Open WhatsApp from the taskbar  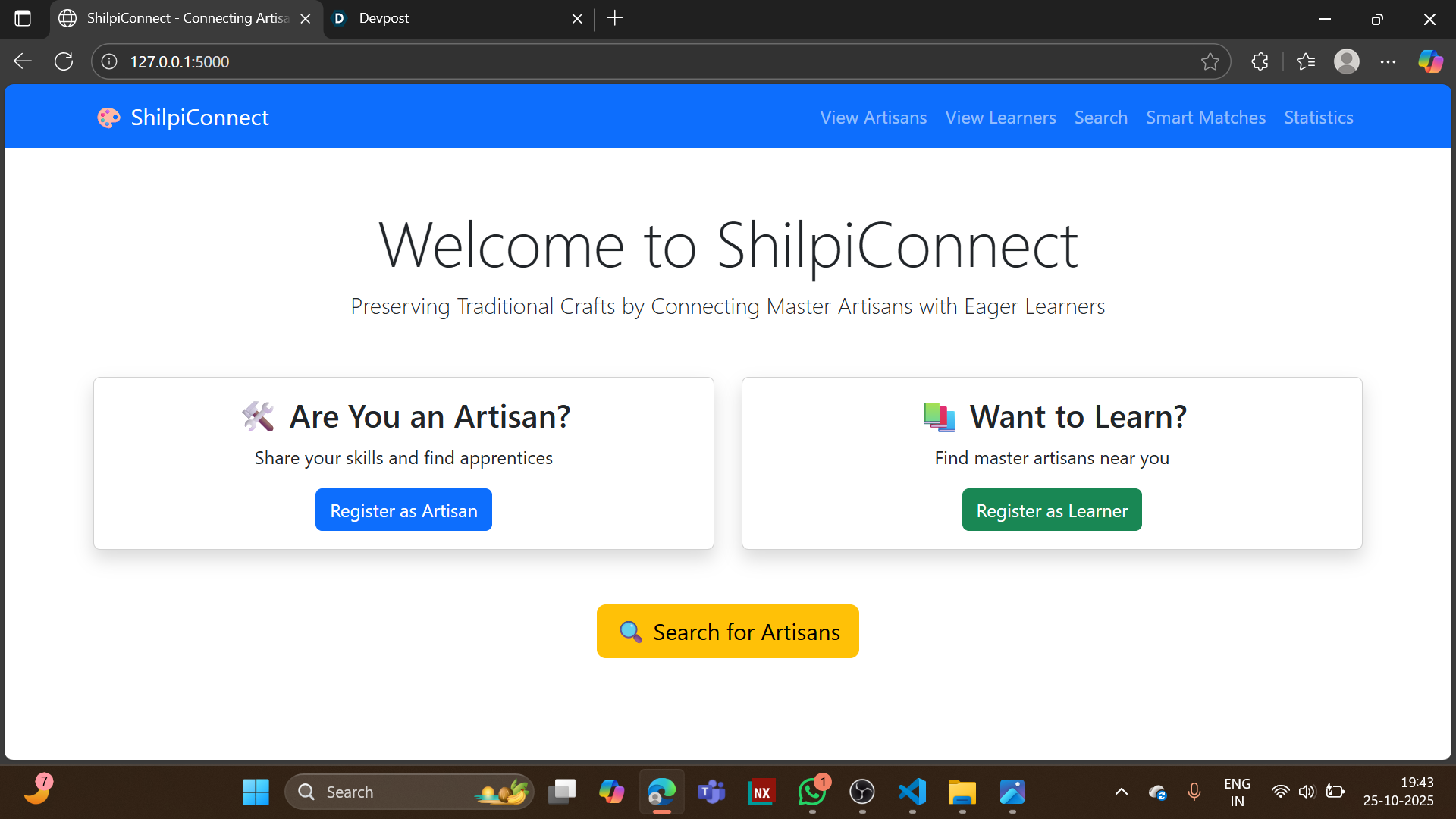(812, 792)
